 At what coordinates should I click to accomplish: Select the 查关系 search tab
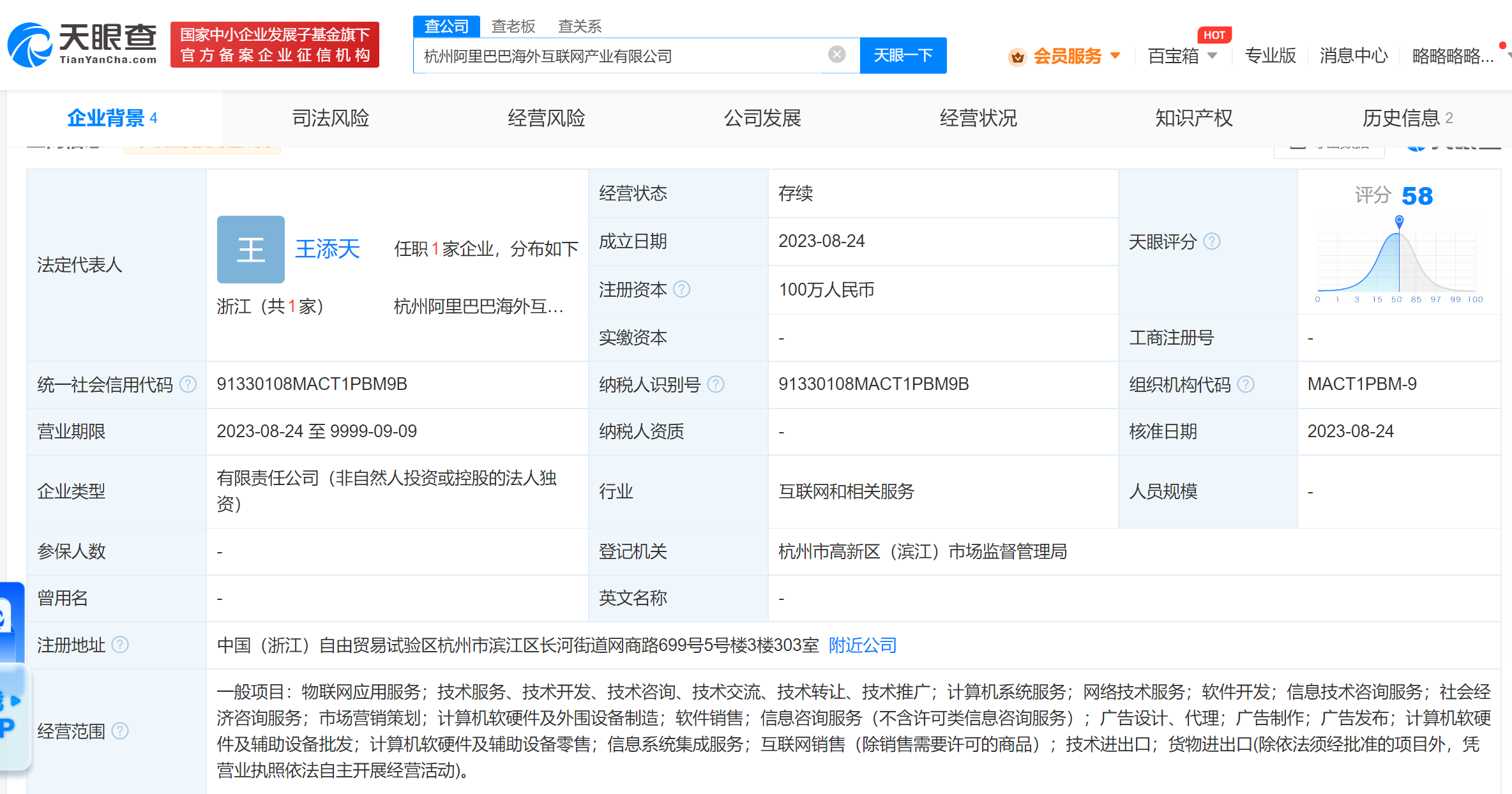[x=580, y=26]
